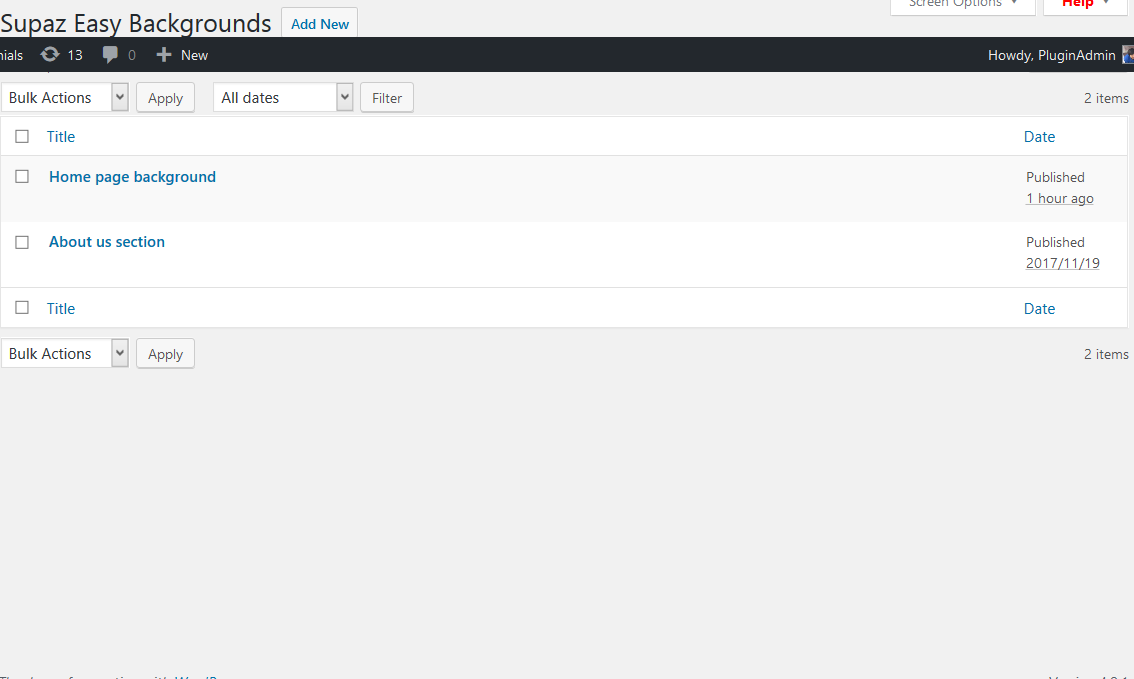This screenshot has width=1134, height=679.
Task: Open the top Bulk Actions dropdown
Action: 65,98
